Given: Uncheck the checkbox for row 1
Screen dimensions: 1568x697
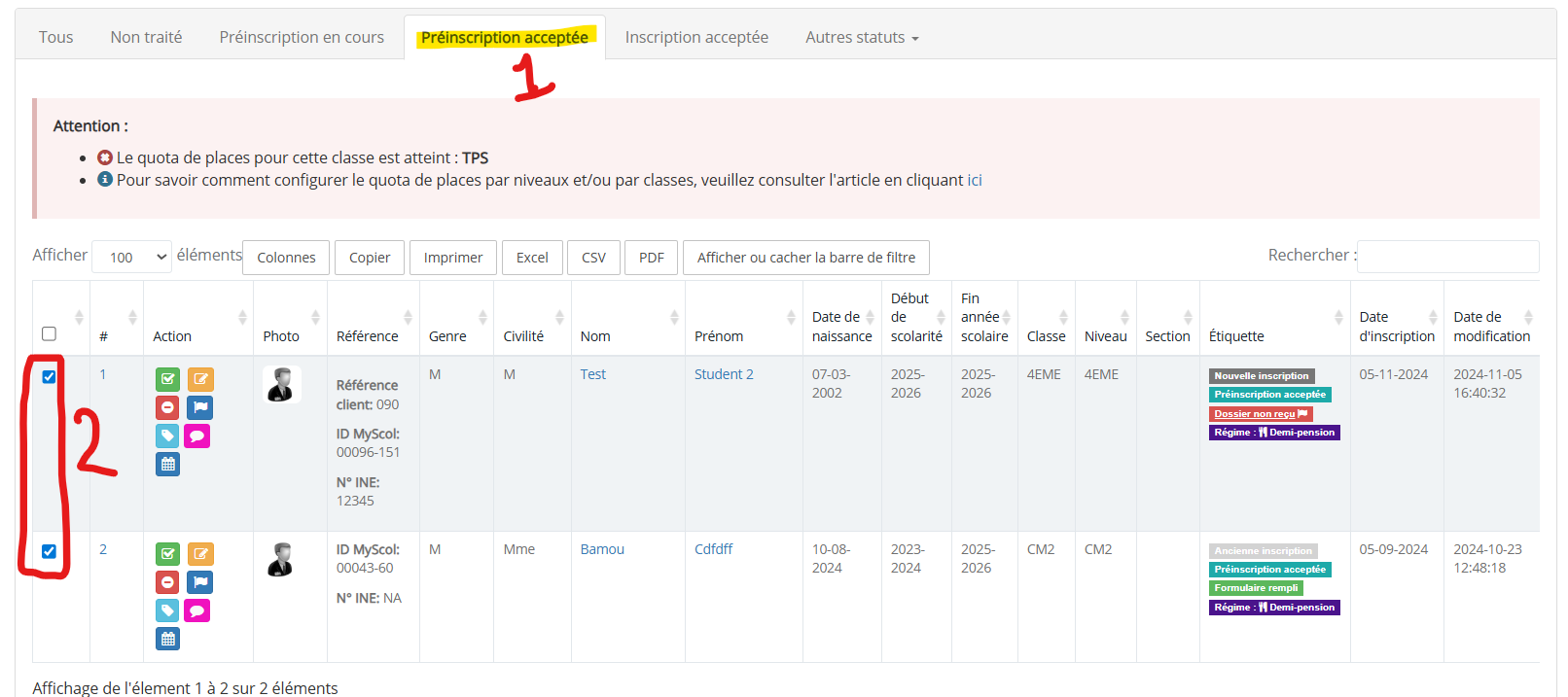Looking at the screenshot, I should (49, 377).
